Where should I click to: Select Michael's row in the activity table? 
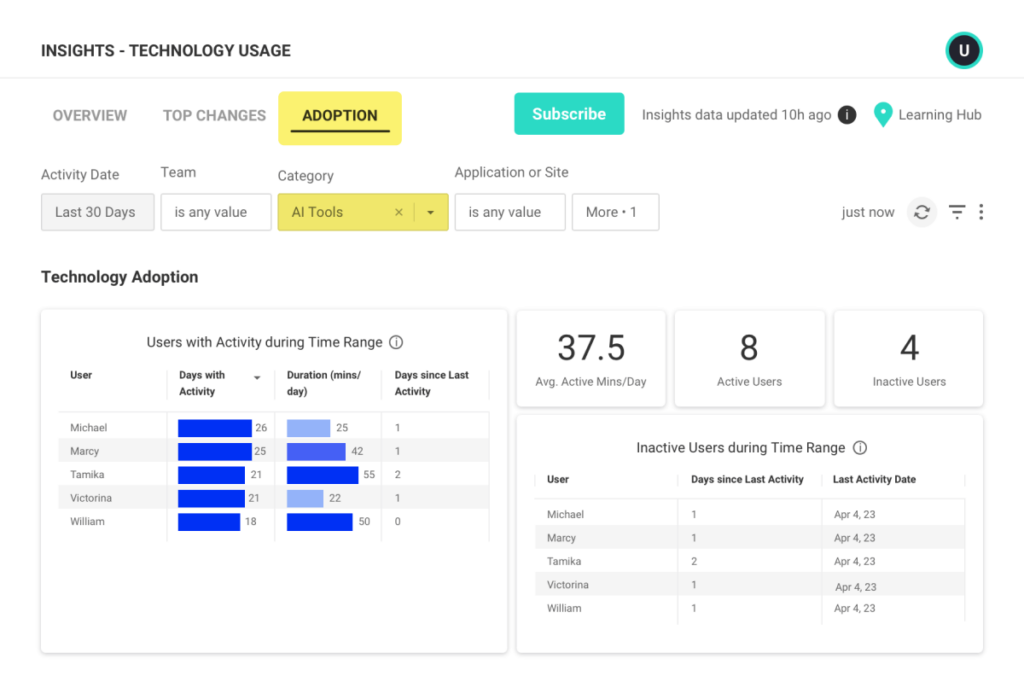(x=112, y=427)
